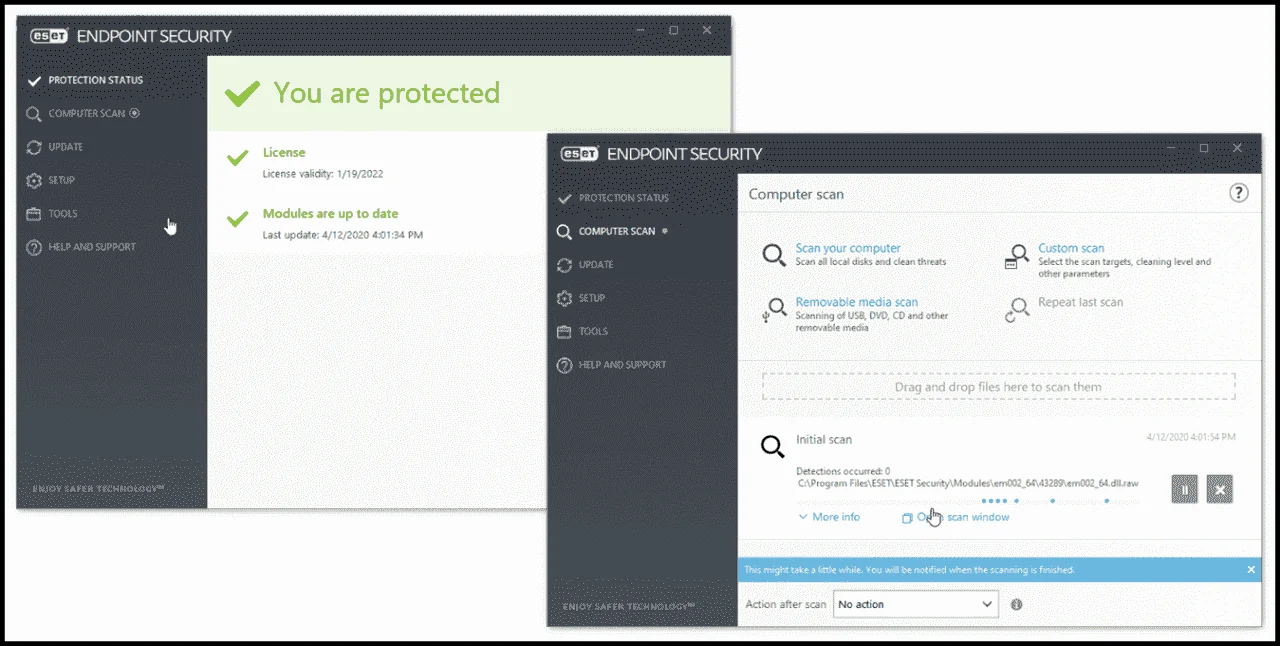Viewport: 1280px width, 646px height.
Task: Click magnifier icon beside Computer Scan, back window
Action: tap(34, 114)
